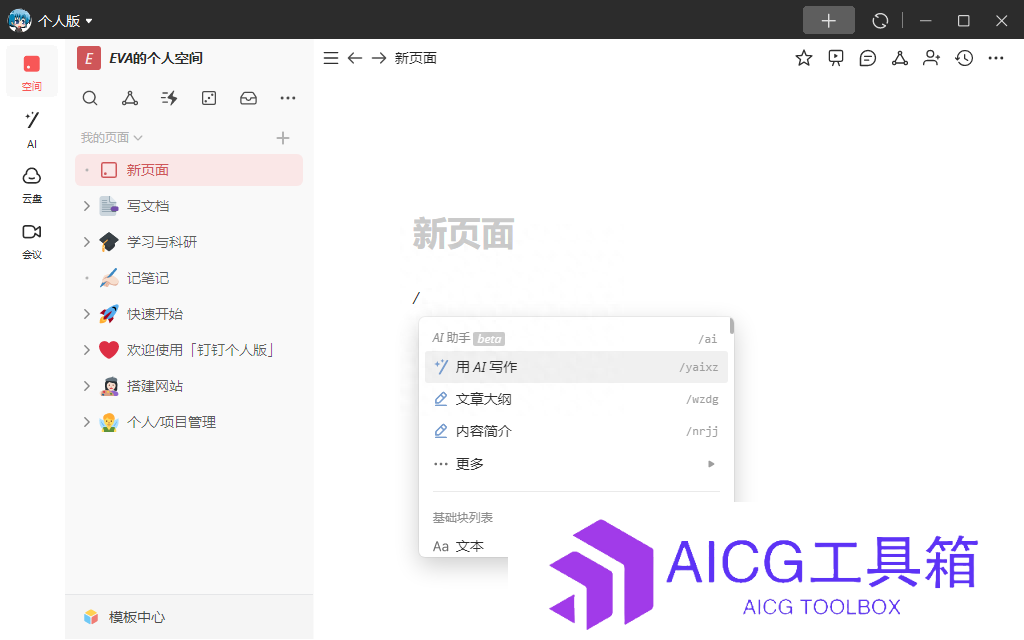Open sidebar more options ellipsis
The image size is (1024, 640).
[287, 98]
